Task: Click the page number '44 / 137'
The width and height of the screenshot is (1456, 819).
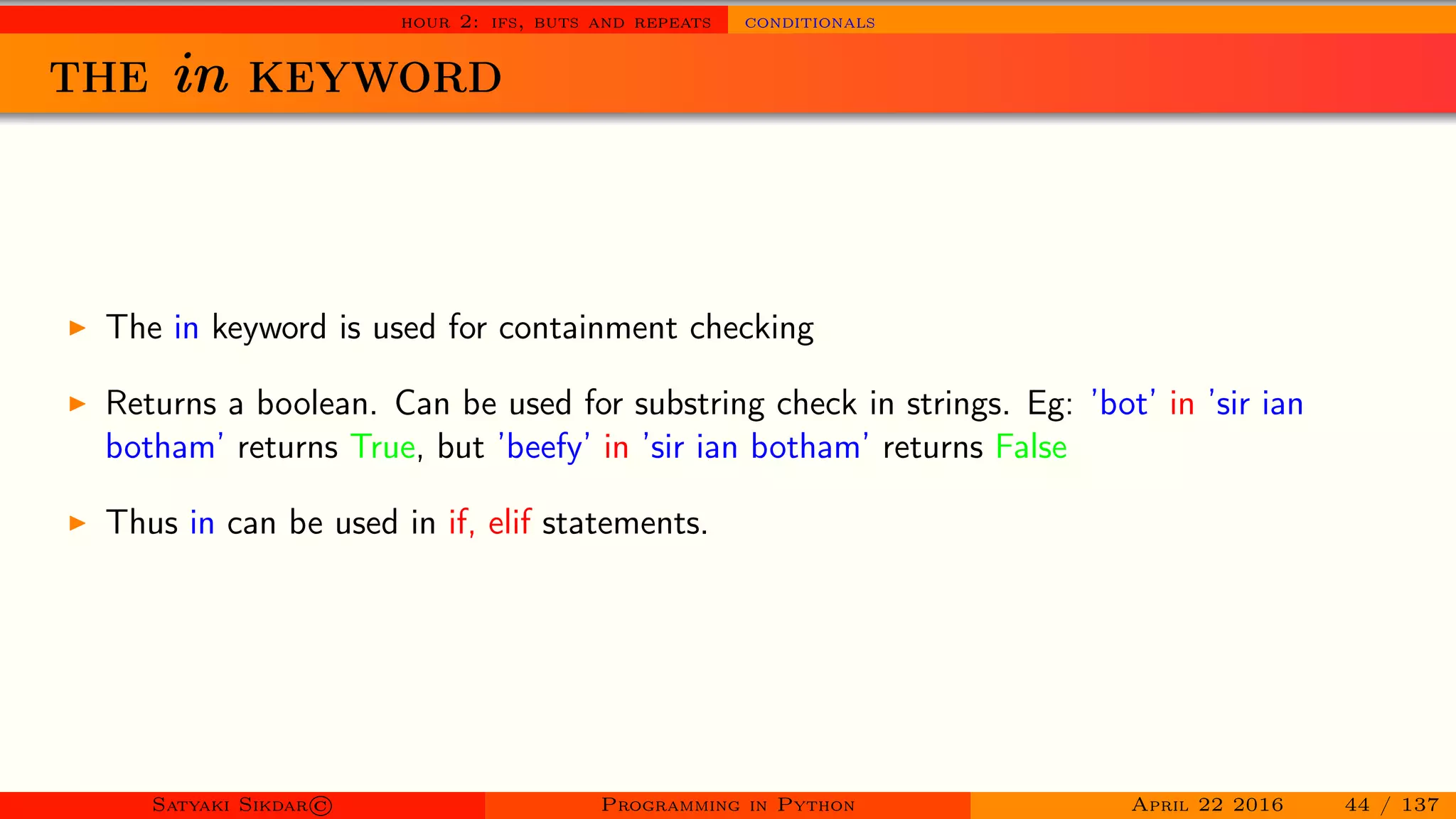Action: 1392,805
